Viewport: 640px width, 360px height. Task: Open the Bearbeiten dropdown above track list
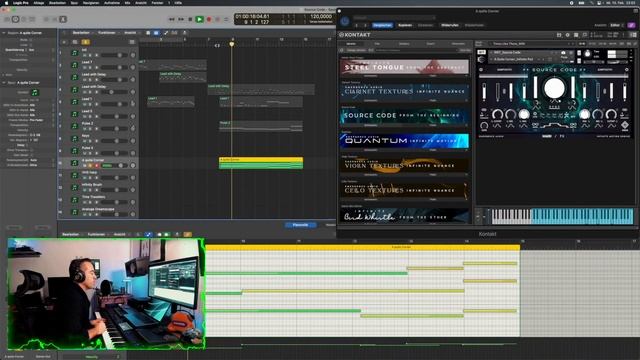click(x=82, y=33)
